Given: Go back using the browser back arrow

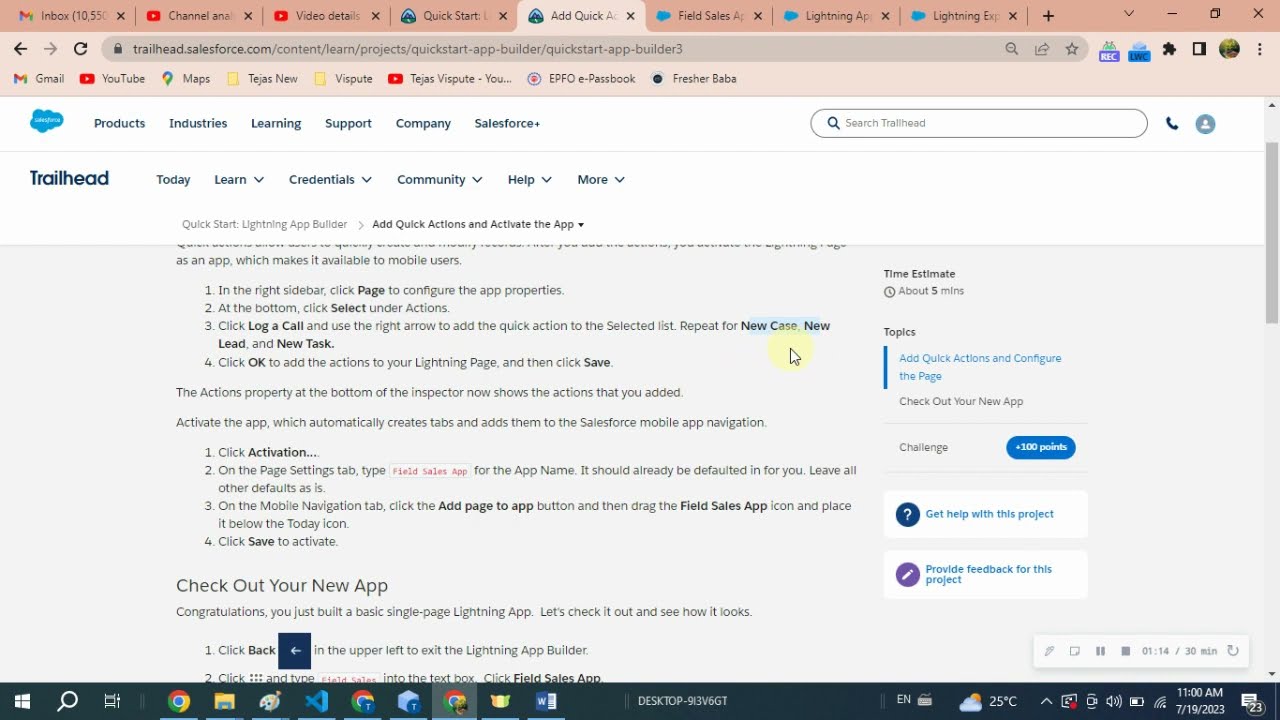Looking at the screenshot, I should (20, 49).
